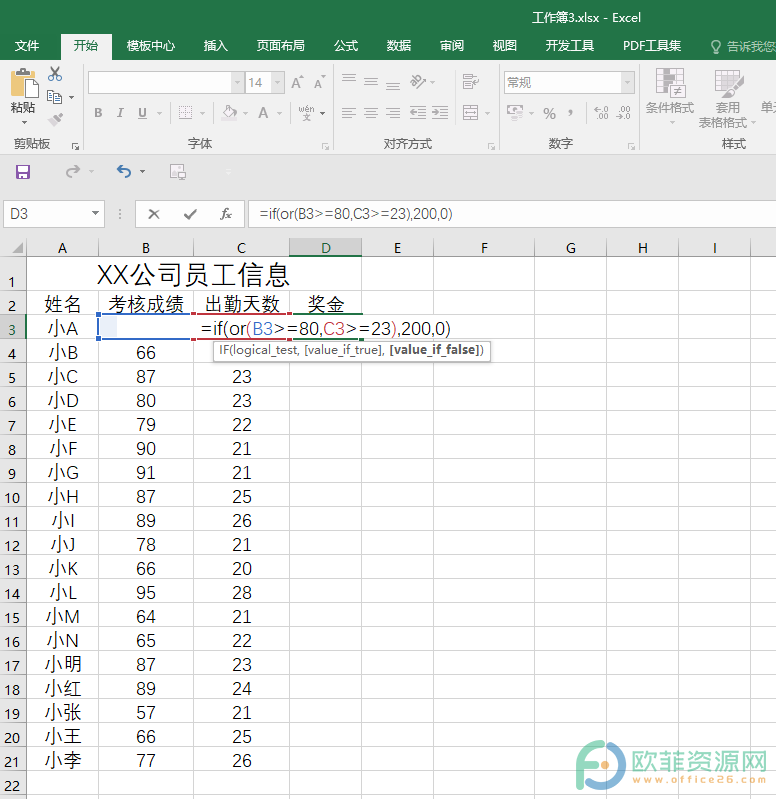Viewport: 776px width, 799px height.
Task: Click the wén phonetic guide icon
Action: tap(307, 113)
